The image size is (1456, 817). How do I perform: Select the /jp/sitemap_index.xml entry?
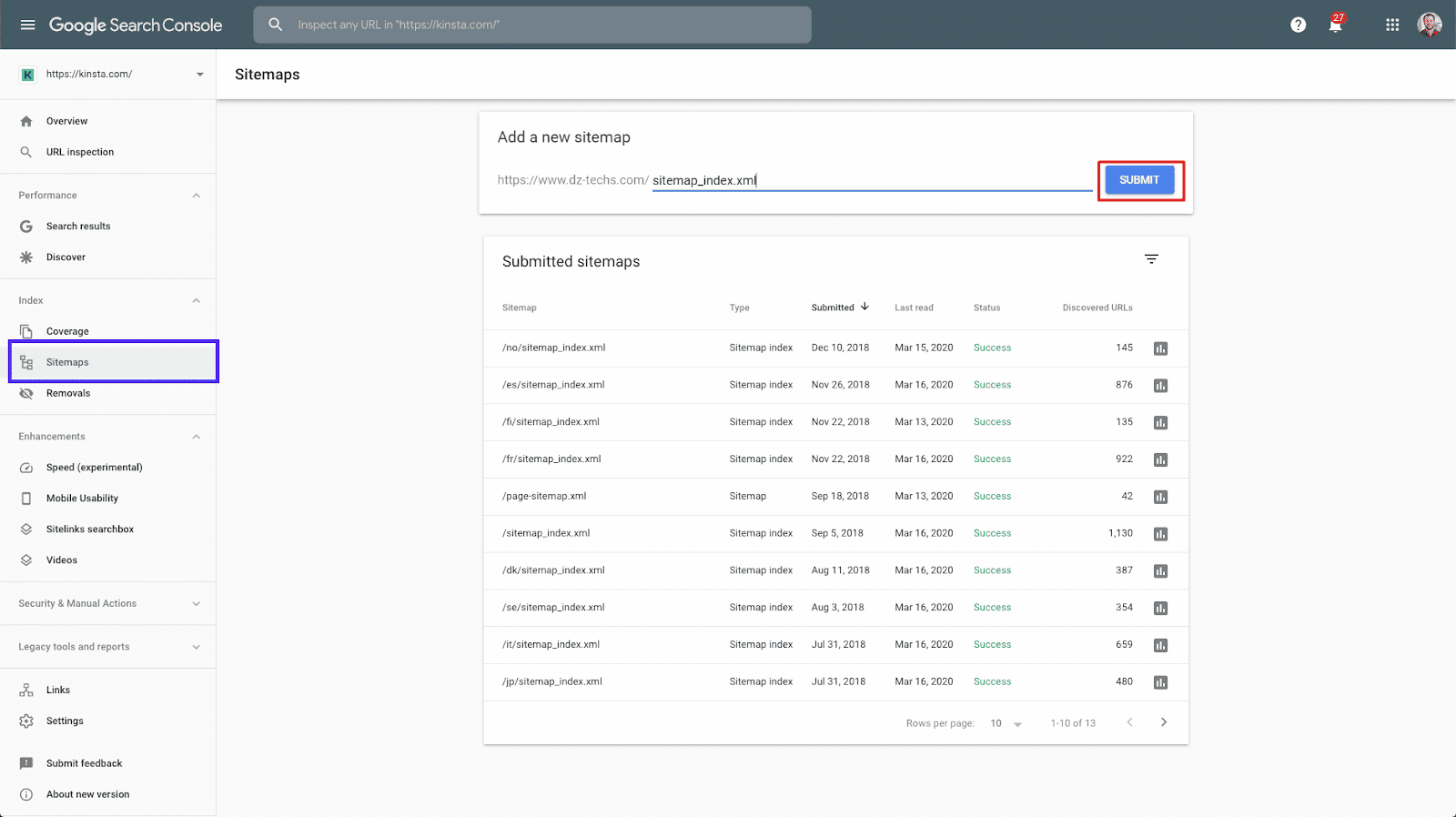[552, 681]
